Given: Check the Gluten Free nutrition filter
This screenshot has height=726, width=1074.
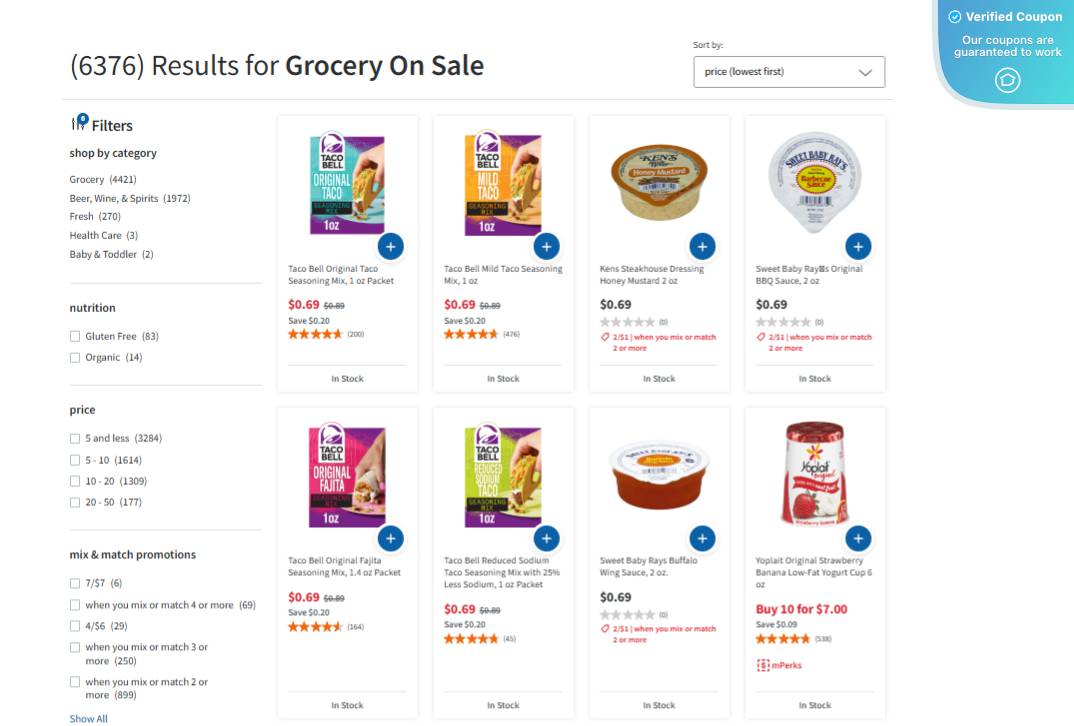Looking at the screenshot, I should [75, 337].
